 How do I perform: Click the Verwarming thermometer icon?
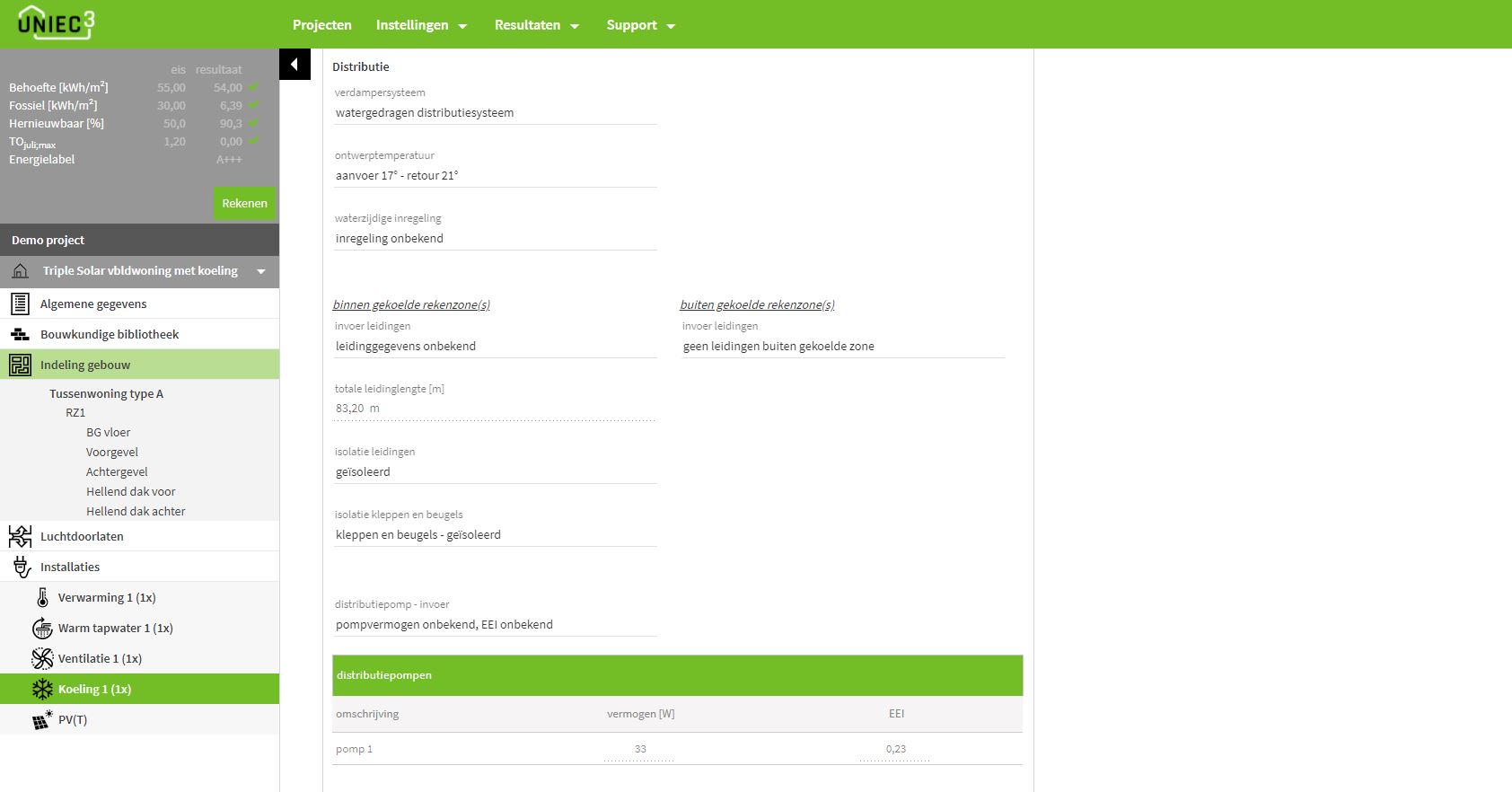(42, 597)
